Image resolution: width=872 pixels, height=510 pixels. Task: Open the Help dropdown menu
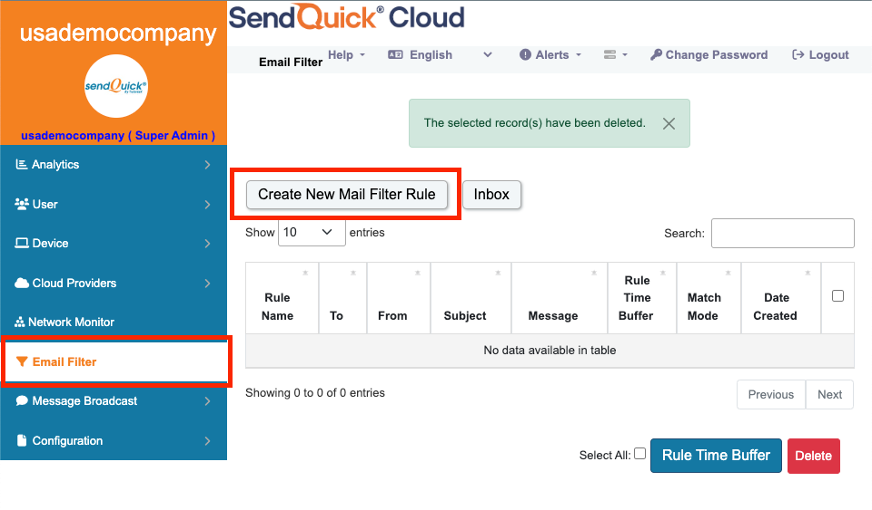coord(346,55)
